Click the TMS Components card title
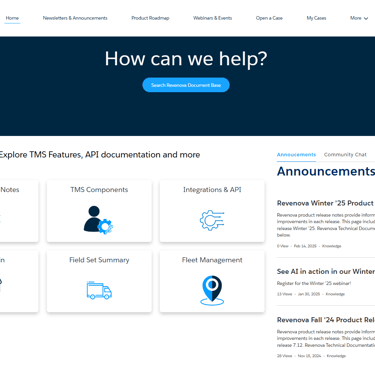Screen dimensions: 375x366 pyautogui.click(x=99, y=190)
